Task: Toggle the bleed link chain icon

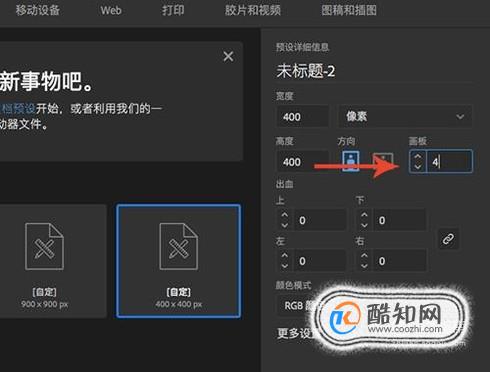Action: point(448,239)
